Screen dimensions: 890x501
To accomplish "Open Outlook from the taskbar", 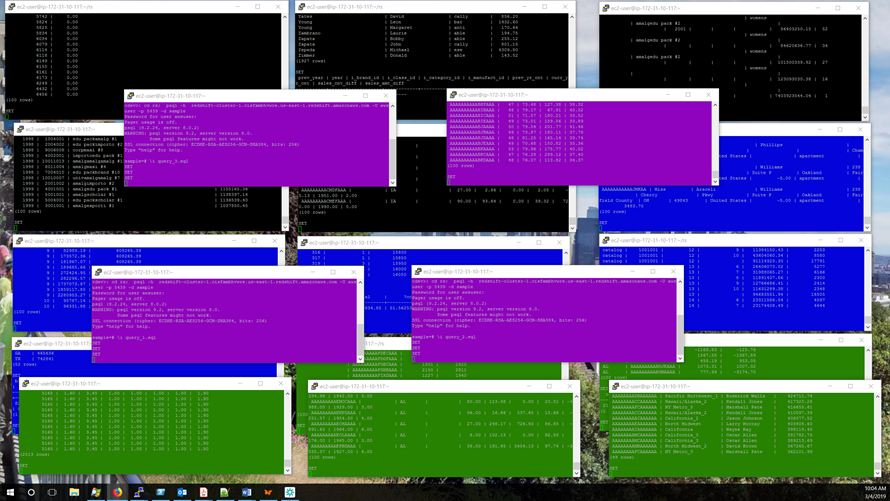I will tap(182, 492).
